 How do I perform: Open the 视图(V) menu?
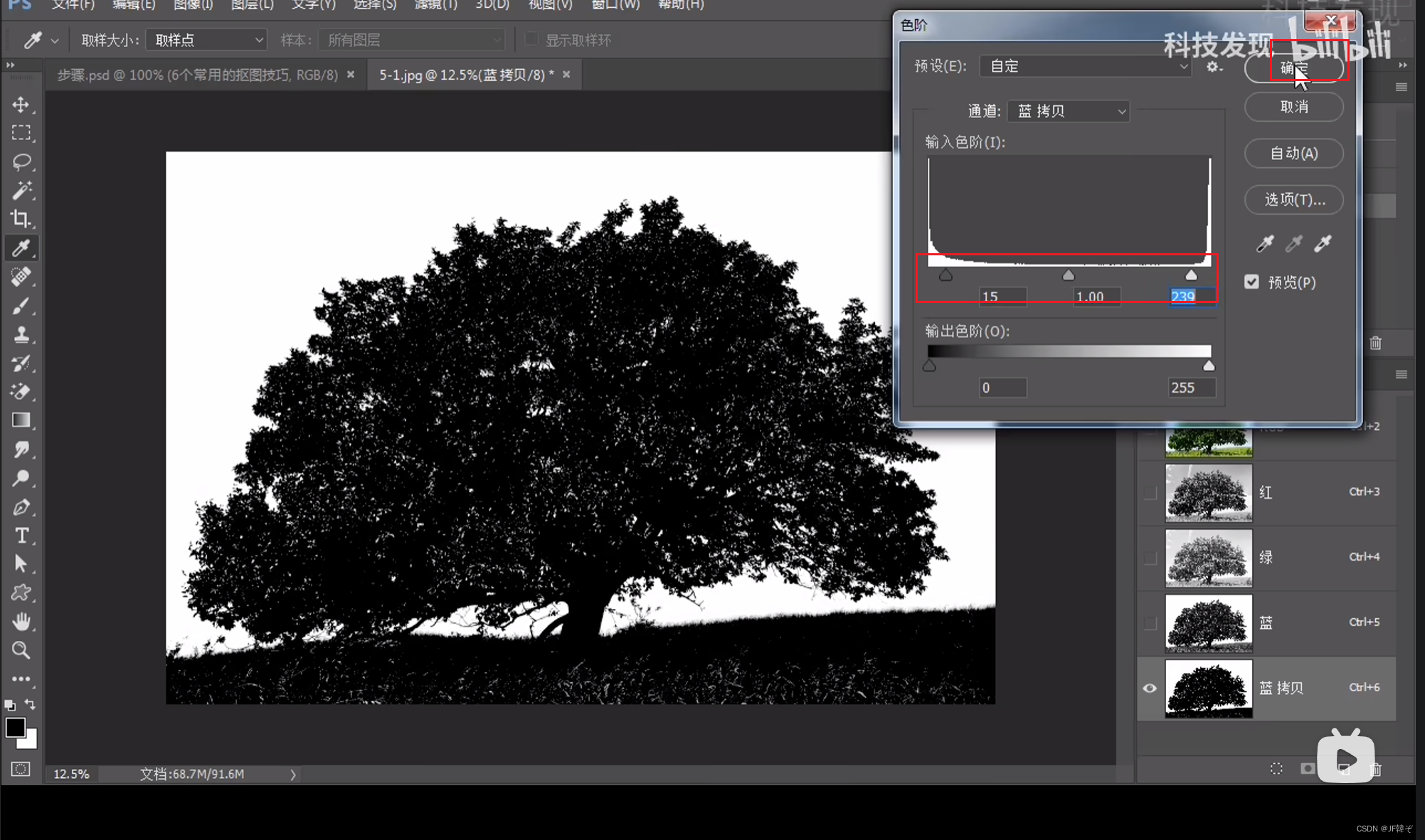point(549,5)
